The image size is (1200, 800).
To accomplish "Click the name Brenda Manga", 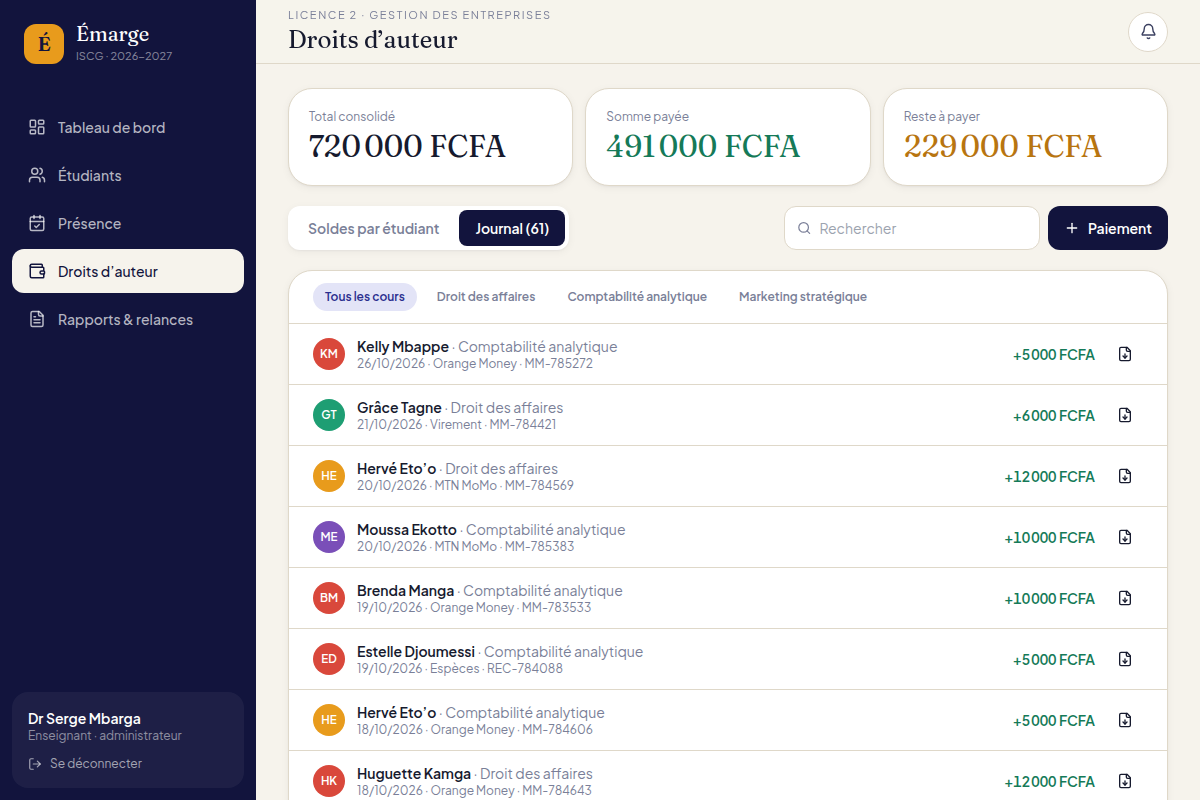I will (x=405, y=591).
